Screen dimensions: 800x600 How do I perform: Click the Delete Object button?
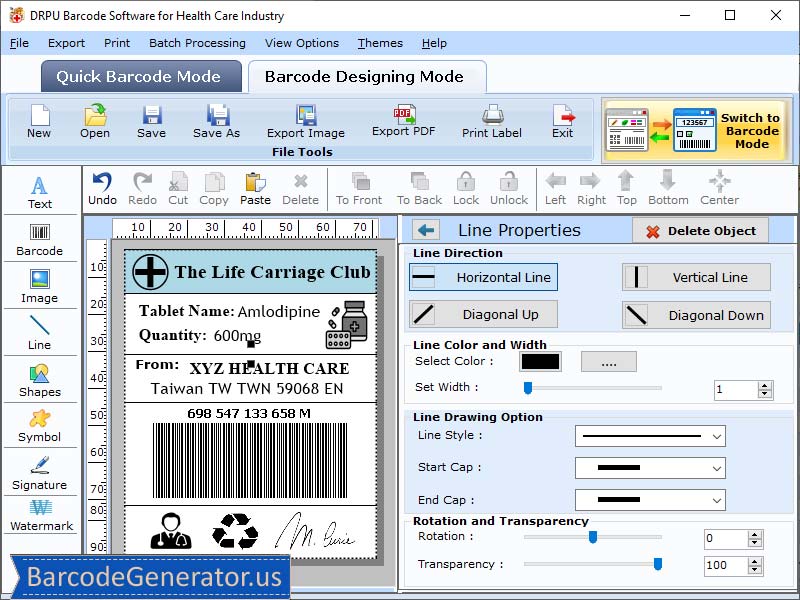700,230
